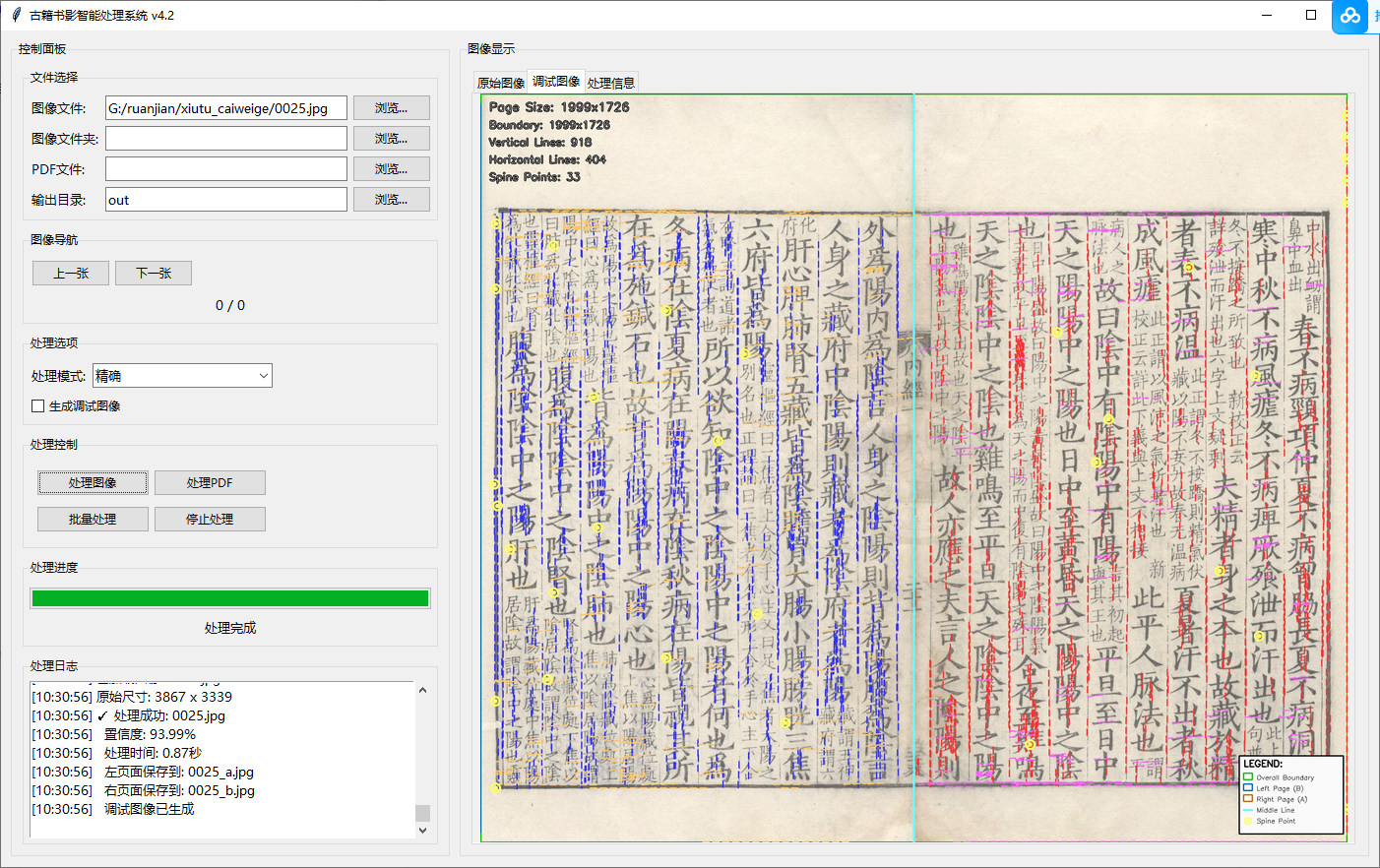Click the scroll-down arrow of processing log
1380x868 pixels.
coord(423,829)
